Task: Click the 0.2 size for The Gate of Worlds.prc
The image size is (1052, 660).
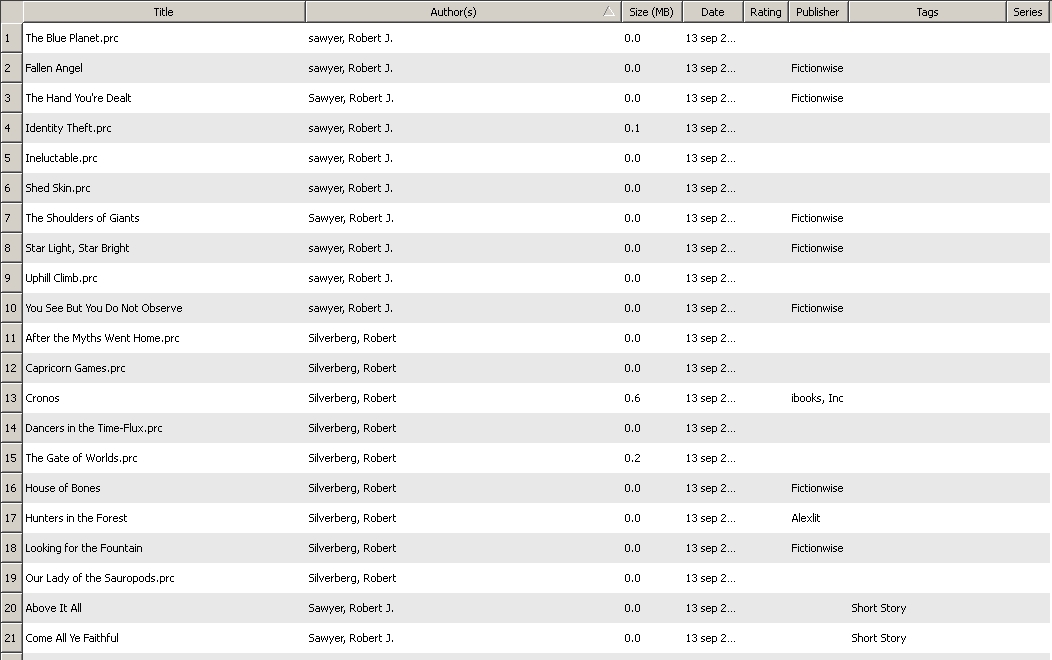Action: point(632,458)
